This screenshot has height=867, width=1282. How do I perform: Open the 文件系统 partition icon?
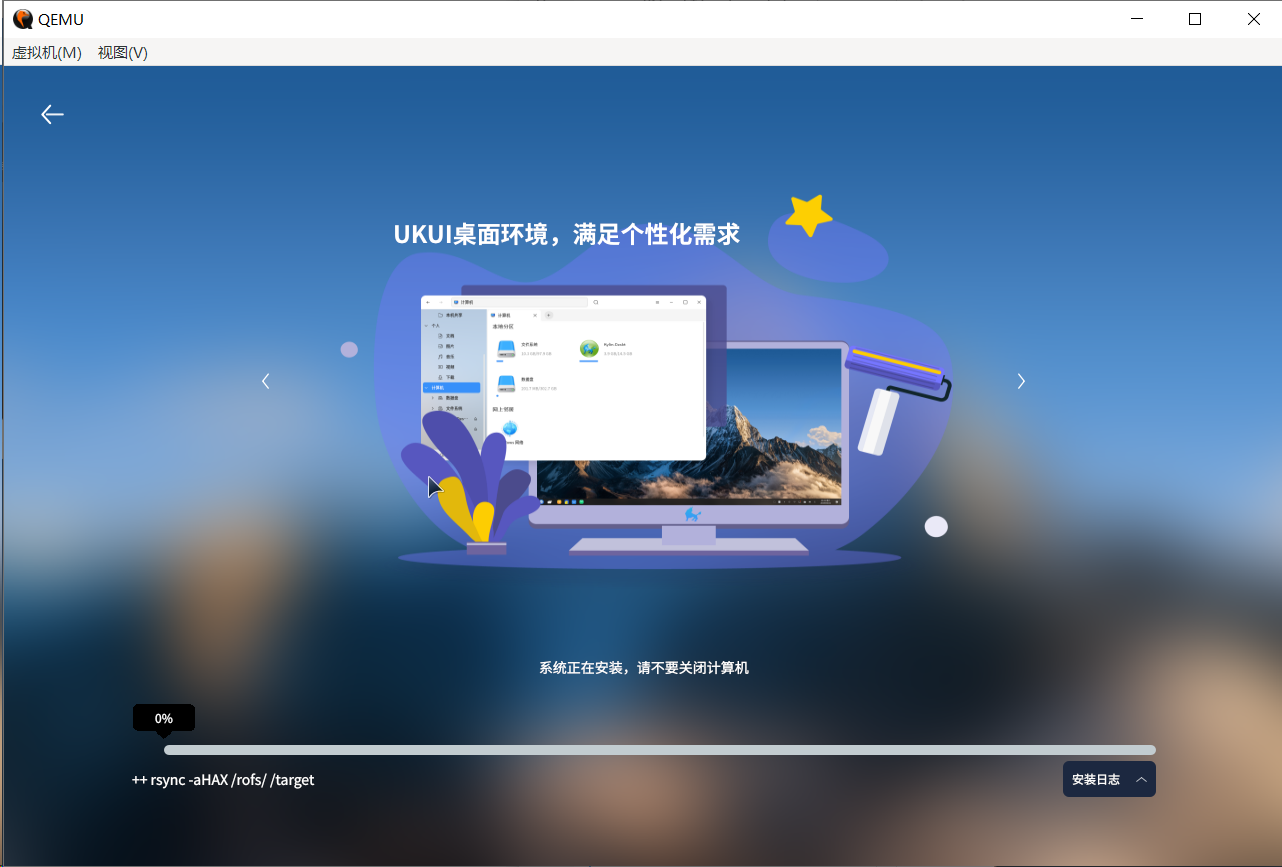coord(507,348)
